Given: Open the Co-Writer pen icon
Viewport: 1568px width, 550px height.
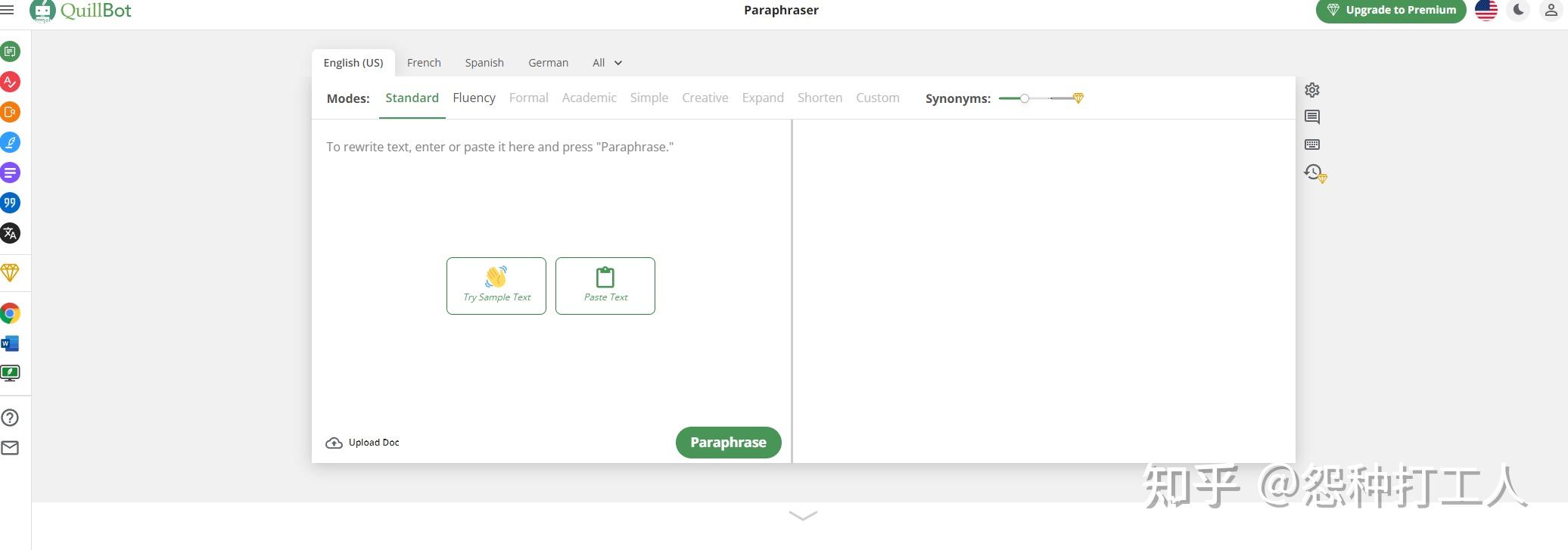Looking at the screenshot, I should point(10,142).
